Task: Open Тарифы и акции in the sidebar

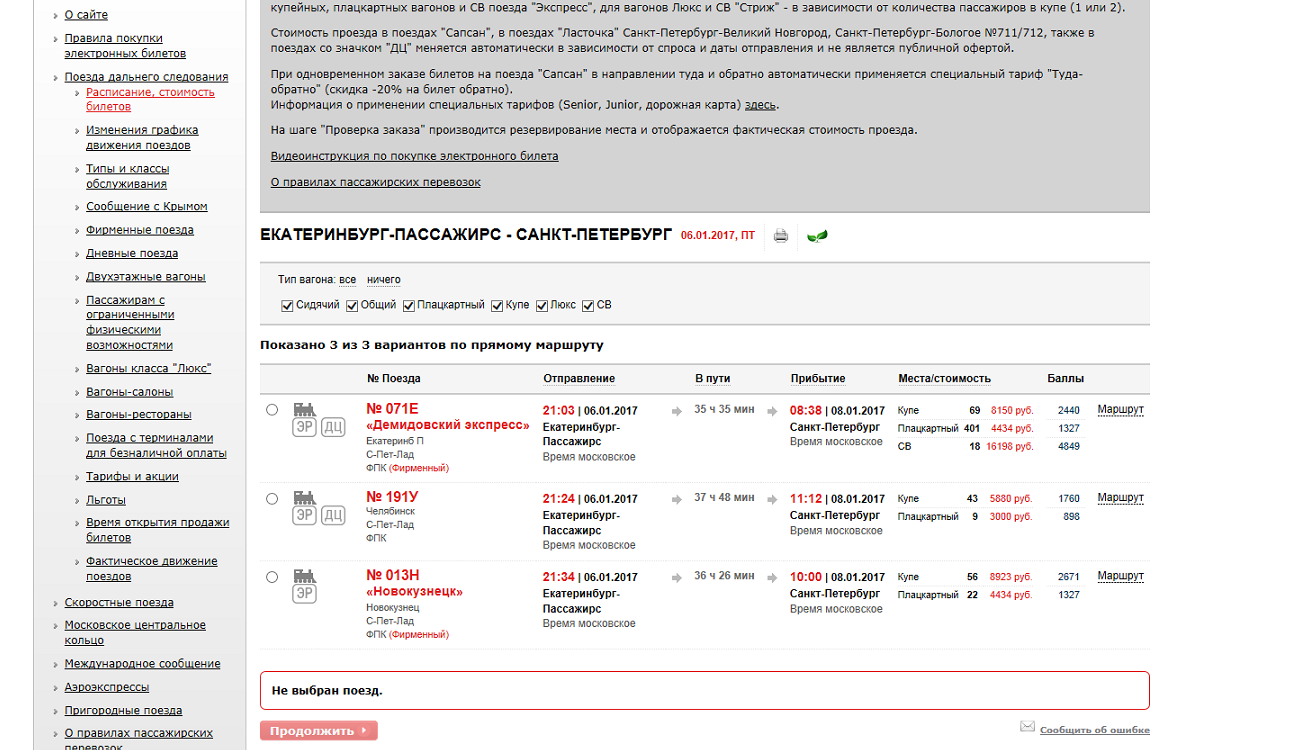Action: coord(132,476)
